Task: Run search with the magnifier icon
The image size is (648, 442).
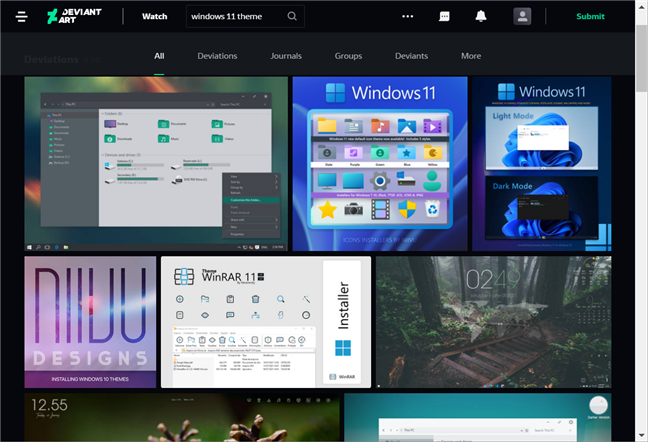Action: pos(292,16)
